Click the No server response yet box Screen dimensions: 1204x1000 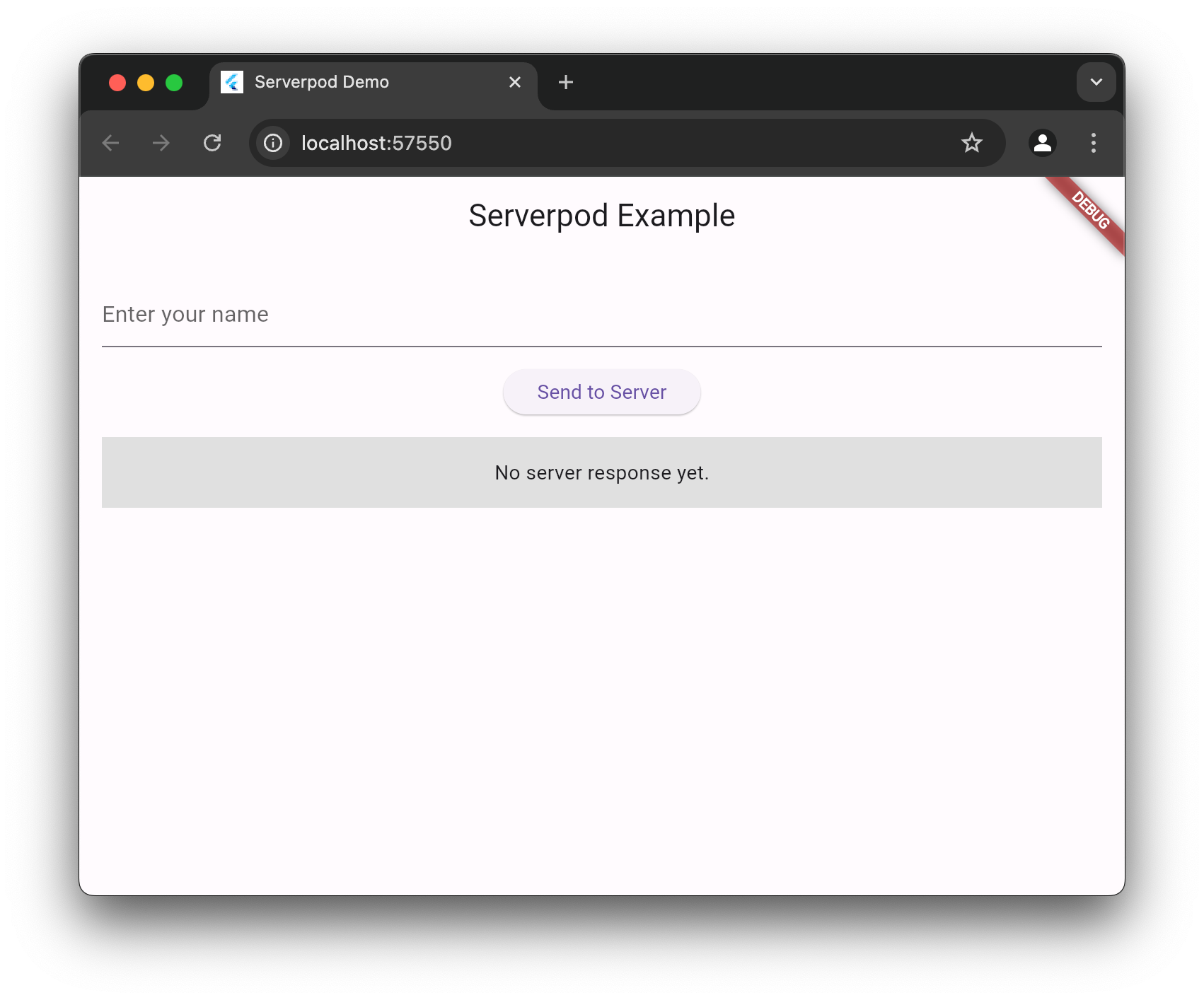(x=601, y=472)
